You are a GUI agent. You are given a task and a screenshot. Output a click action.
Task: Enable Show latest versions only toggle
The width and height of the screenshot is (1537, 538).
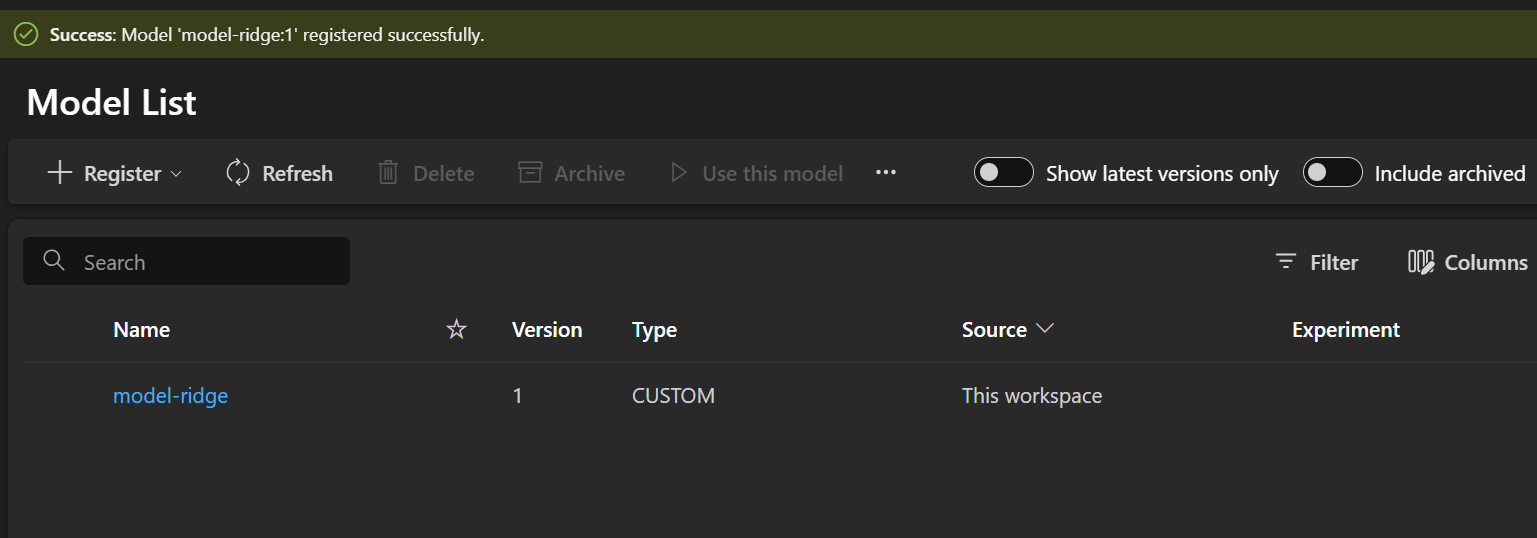pos(1003,173)
